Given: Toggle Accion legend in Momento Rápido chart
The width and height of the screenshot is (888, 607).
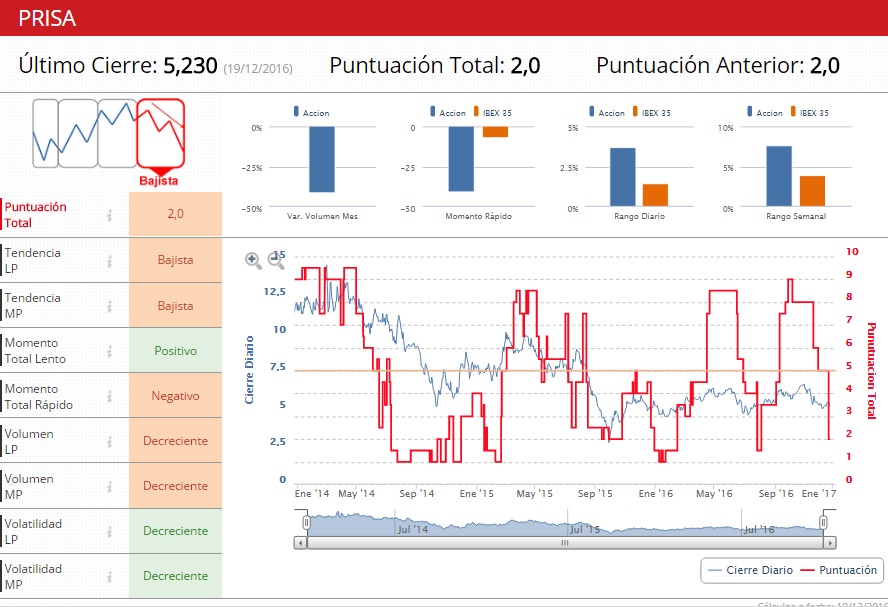Looking at the screenshot, I should pos(448,112).
